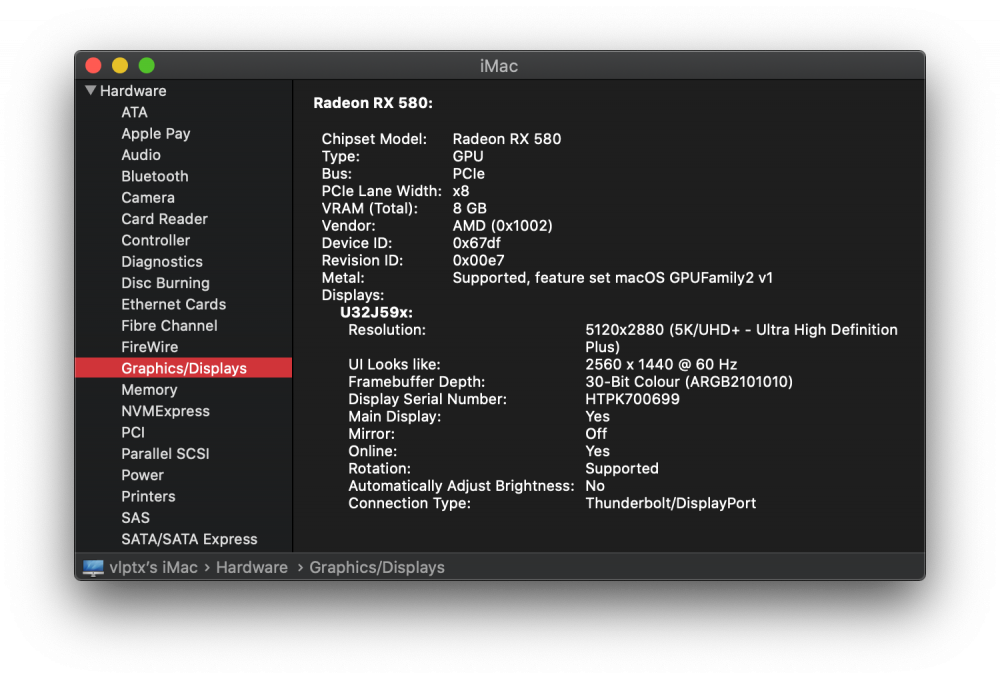Click the Rotation value "Supported"

tap(622, 469)
